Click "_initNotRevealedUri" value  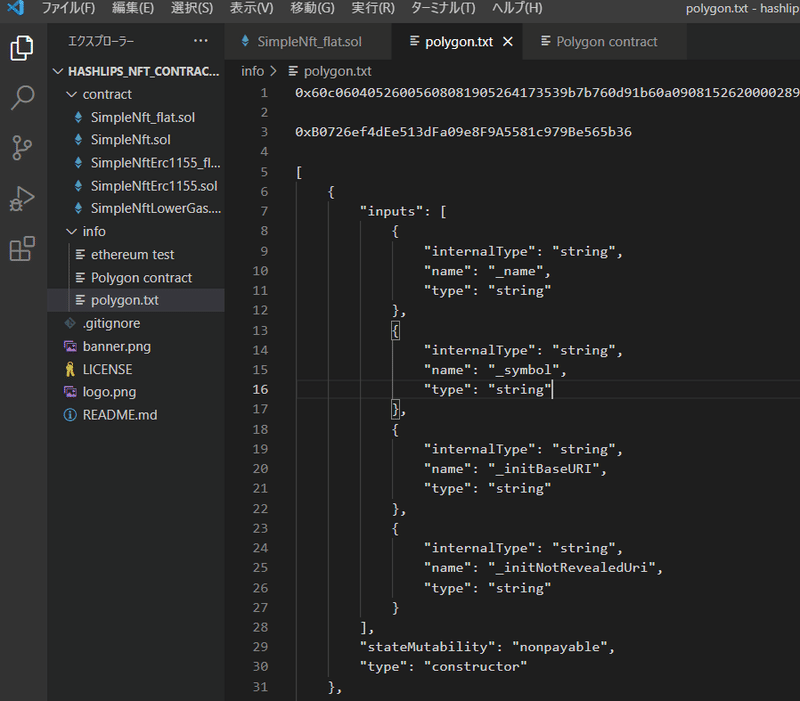click(x=571, y=568)
